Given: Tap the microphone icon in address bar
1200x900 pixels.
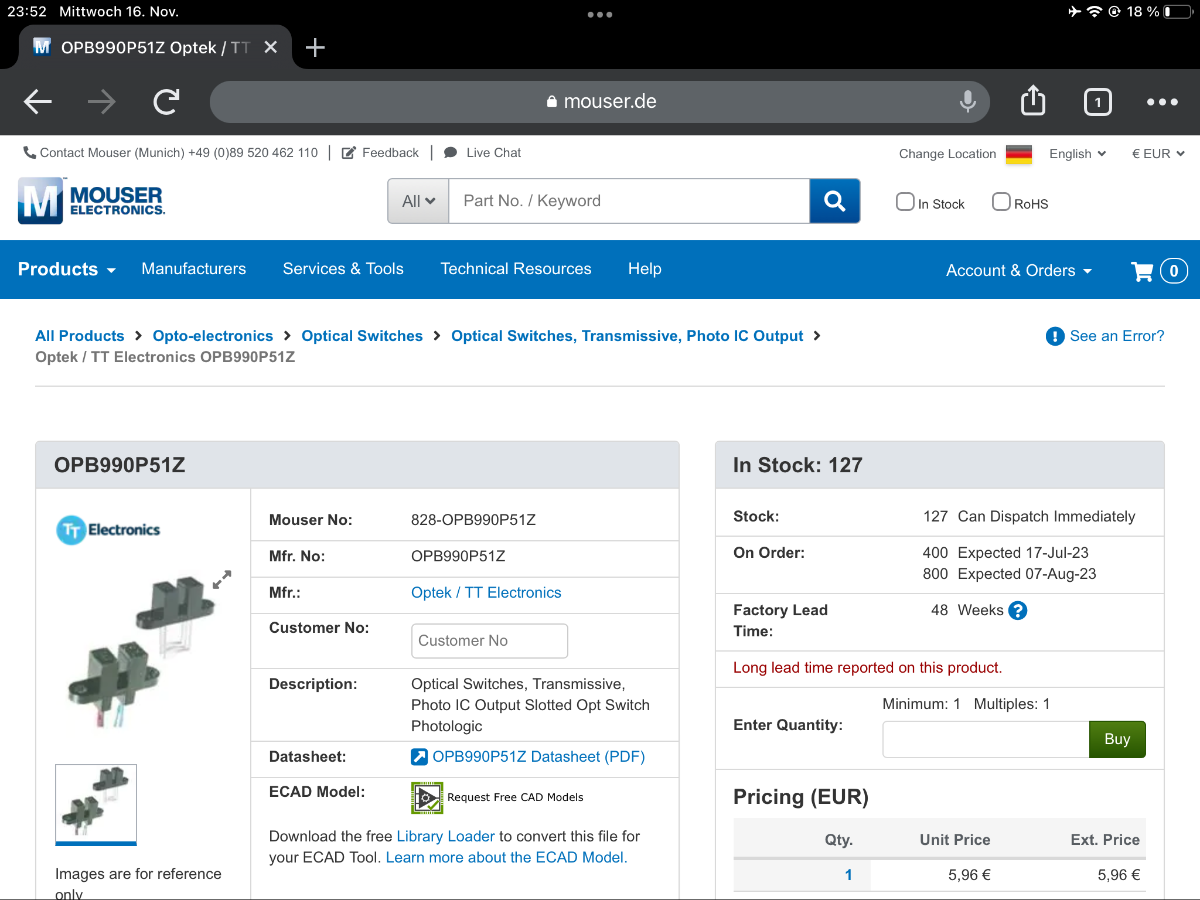Looking at the screenshot, I should (x=967, y=101).
